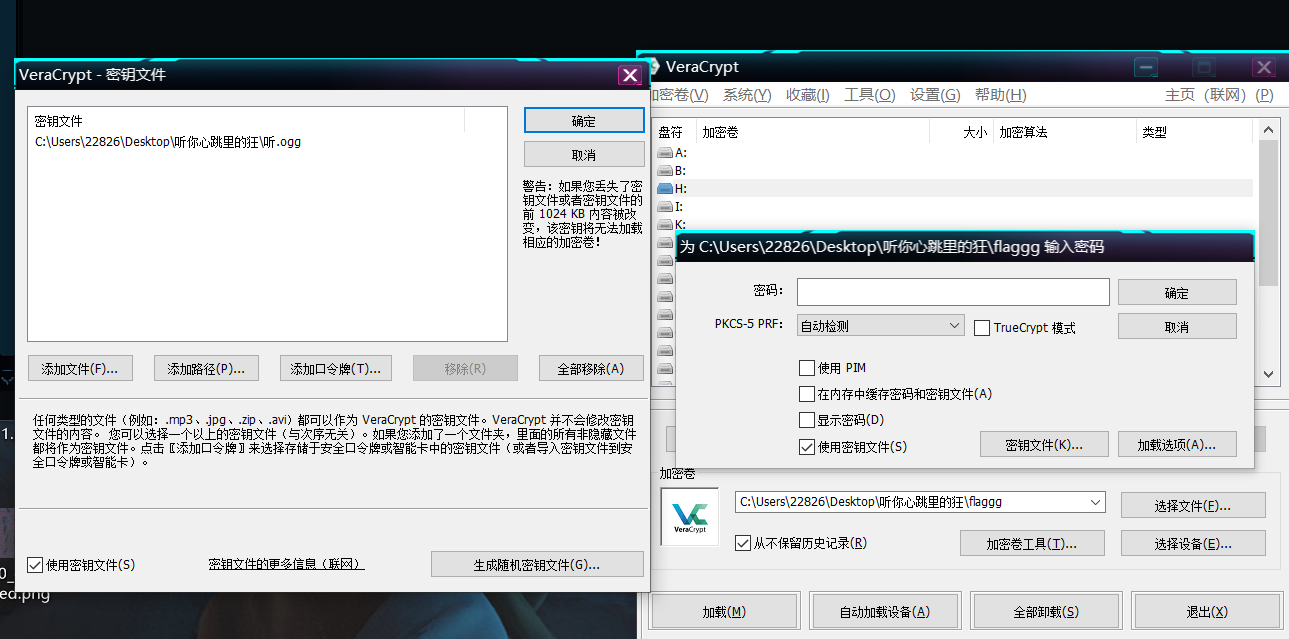Click the 类型 column header
The image size is (1289, 639).
click(x=1196, y=132)
